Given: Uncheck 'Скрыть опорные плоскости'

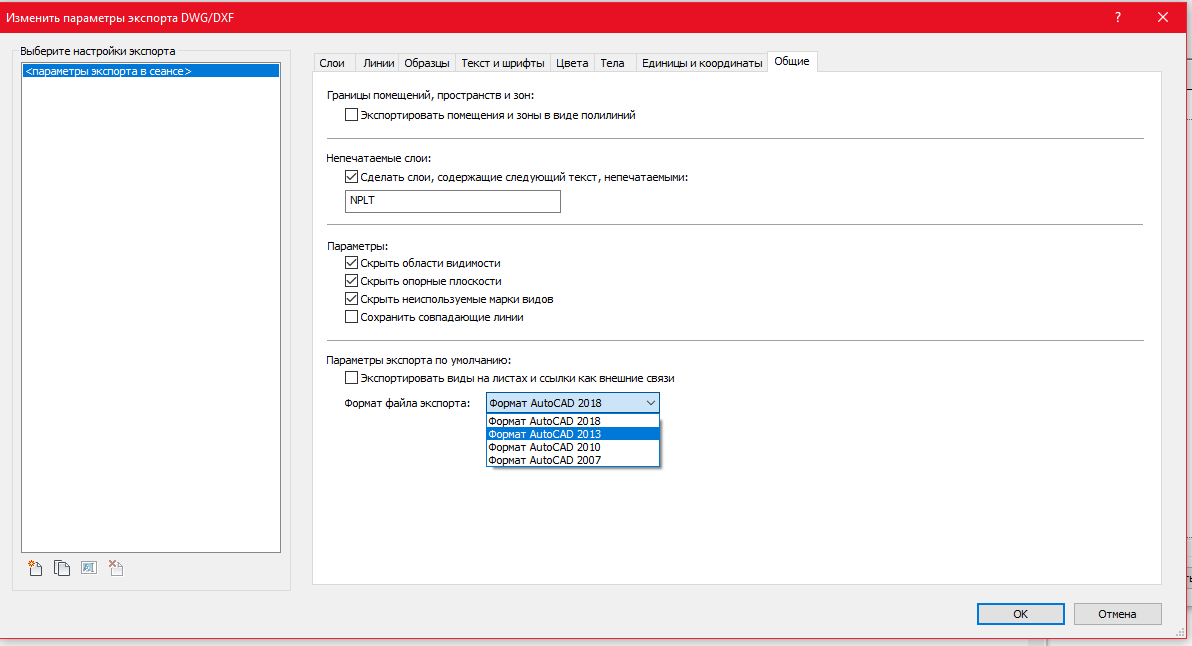Looking at the screenshot, I should point(351,281).
